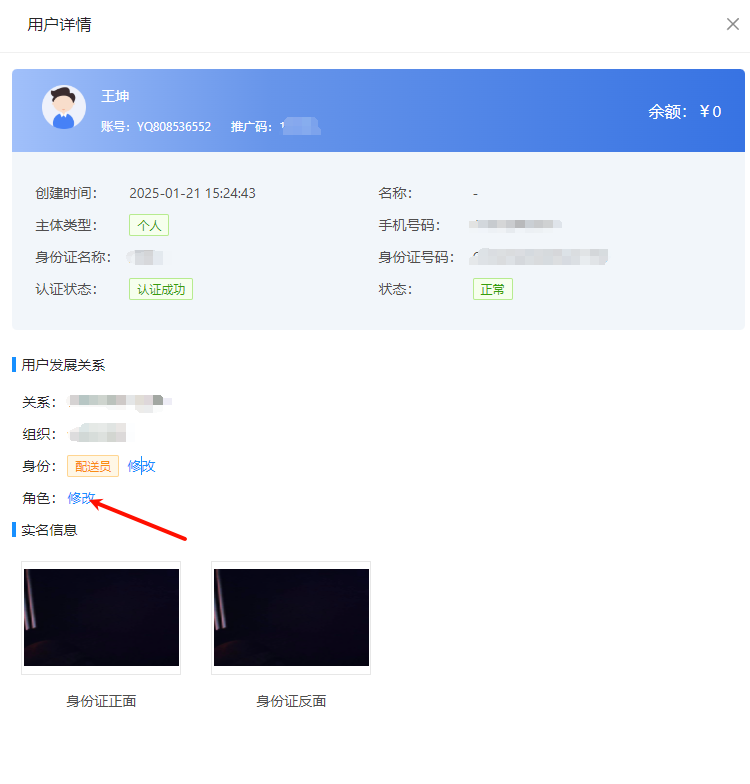750x784 pixels.
Task: Click the balance ¥0 text
Action: (x=710, y=112)
